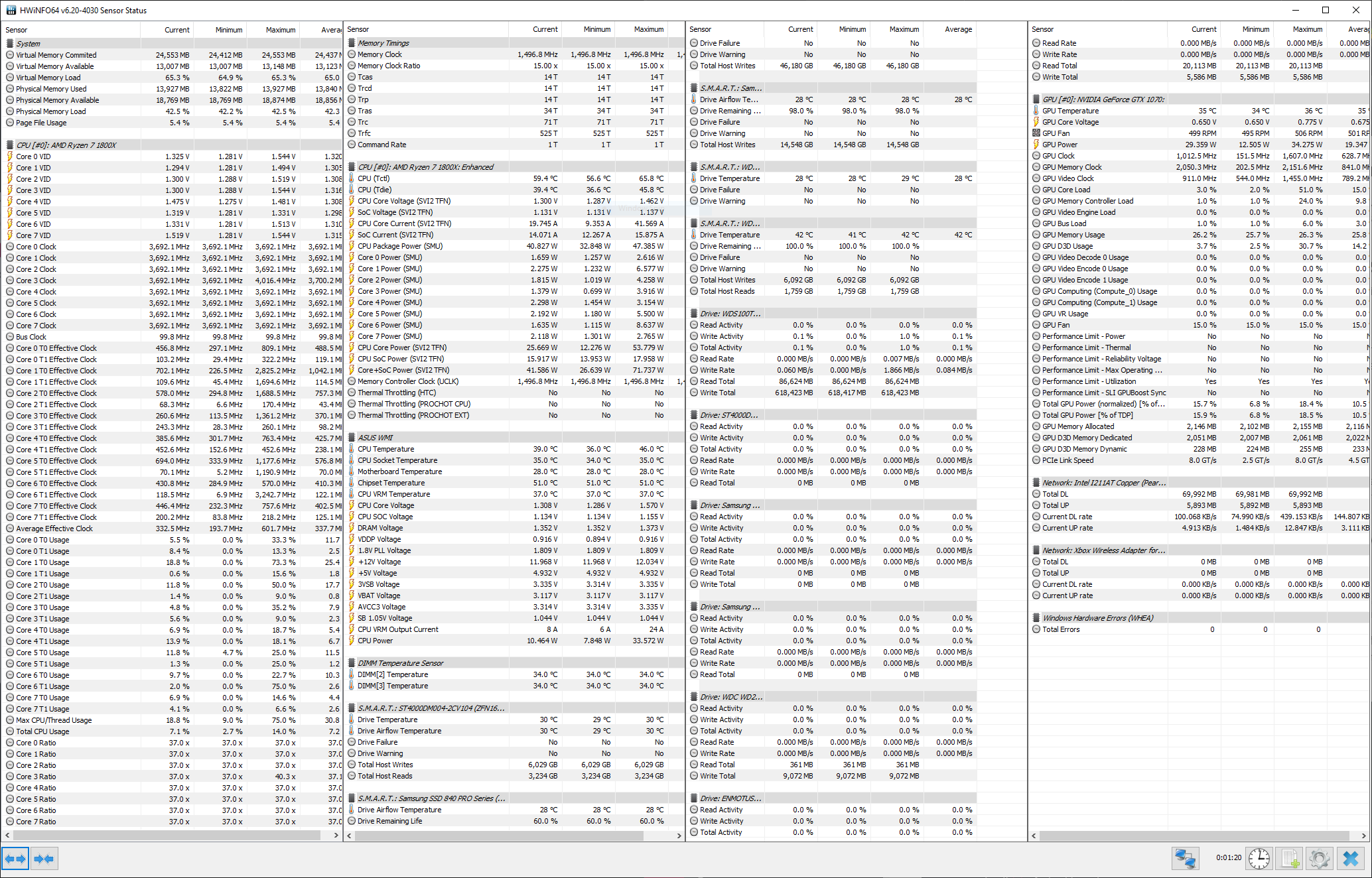
Task: Open sensor settings gear icon
Action: click(x=1319, y=859)
